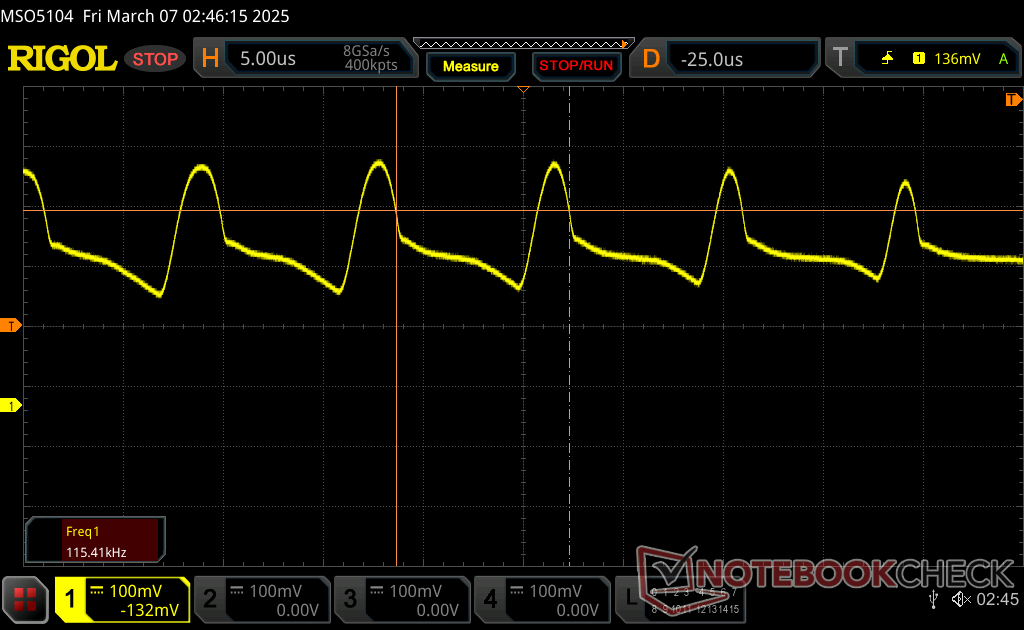Enable channel 4

[x=541, y=599]
